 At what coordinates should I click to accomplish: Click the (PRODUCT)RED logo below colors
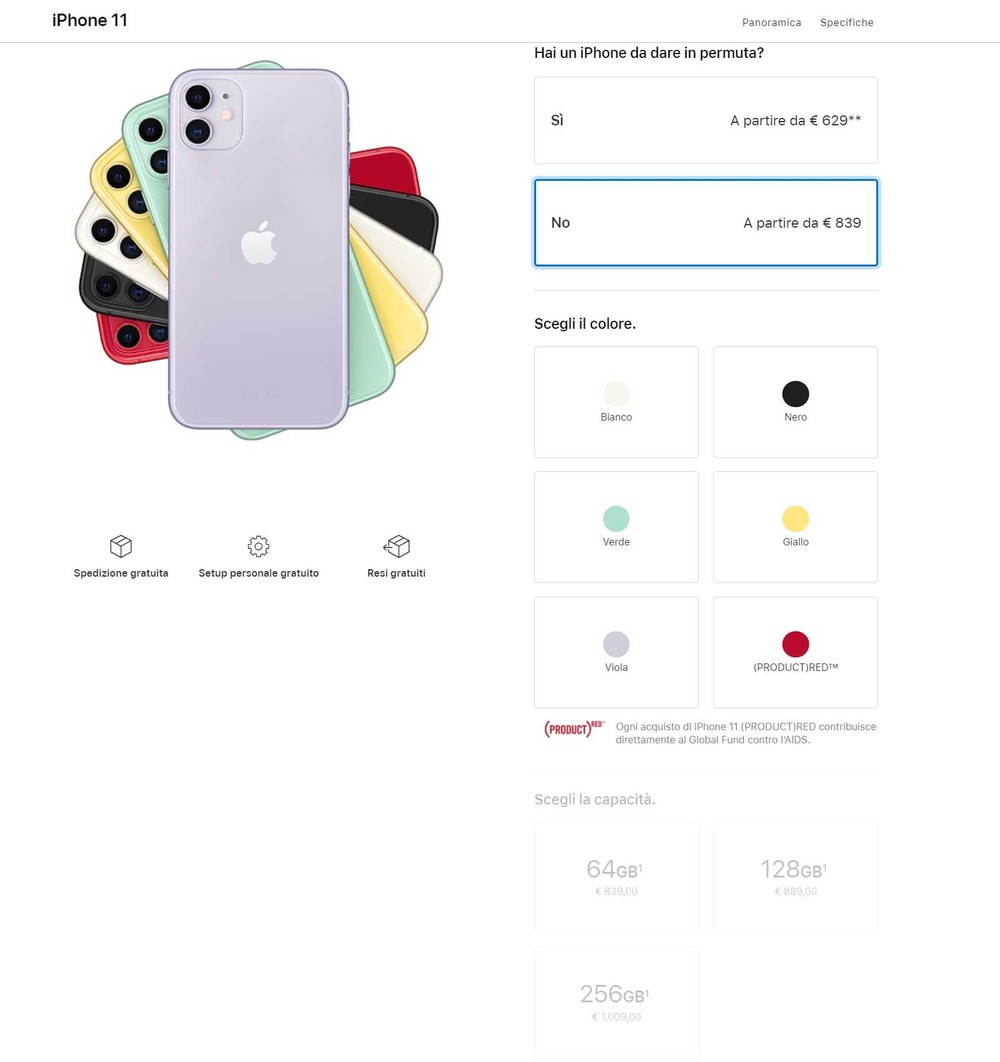[x=574, y=729]
